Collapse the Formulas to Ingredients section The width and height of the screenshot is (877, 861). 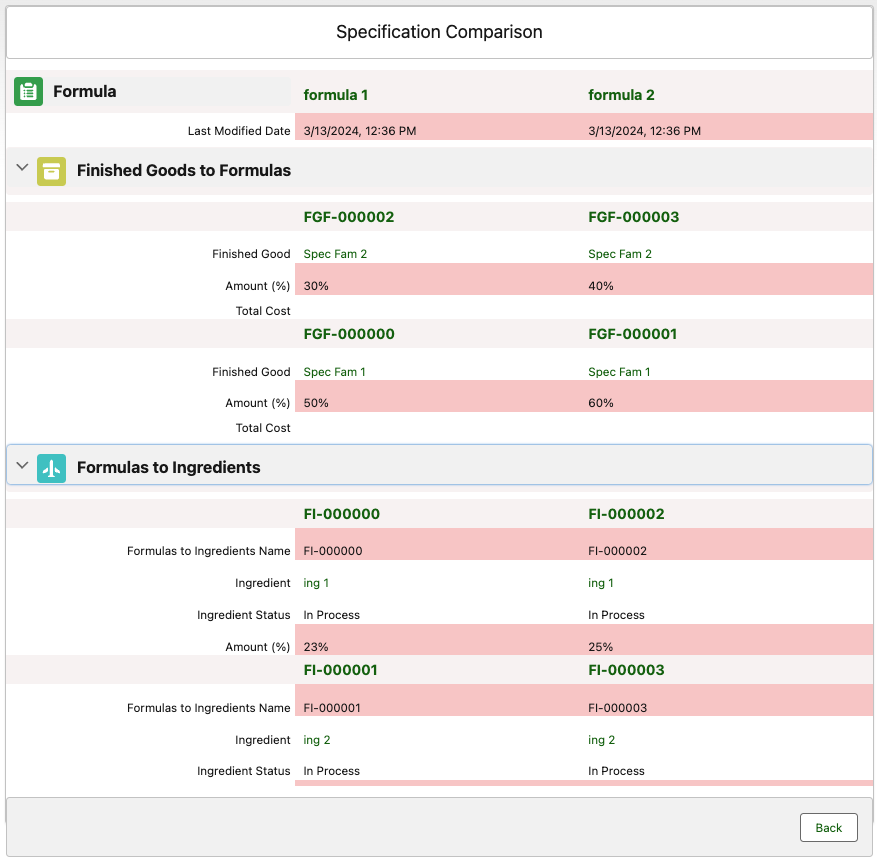click(22, 466)
